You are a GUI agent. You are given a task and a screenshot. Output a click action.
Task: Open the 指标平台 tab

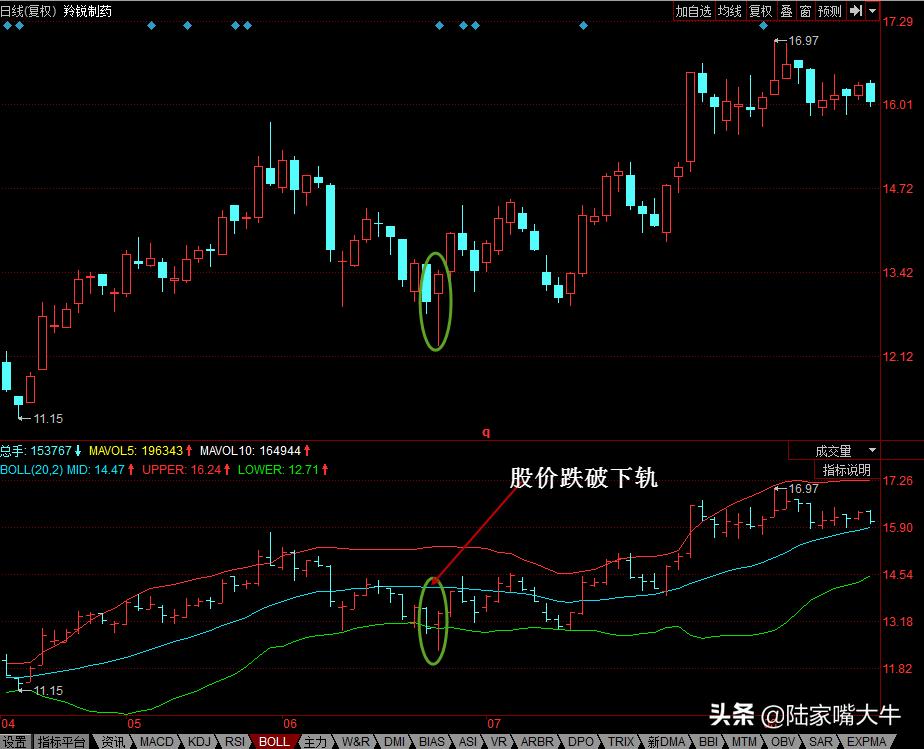61,741
